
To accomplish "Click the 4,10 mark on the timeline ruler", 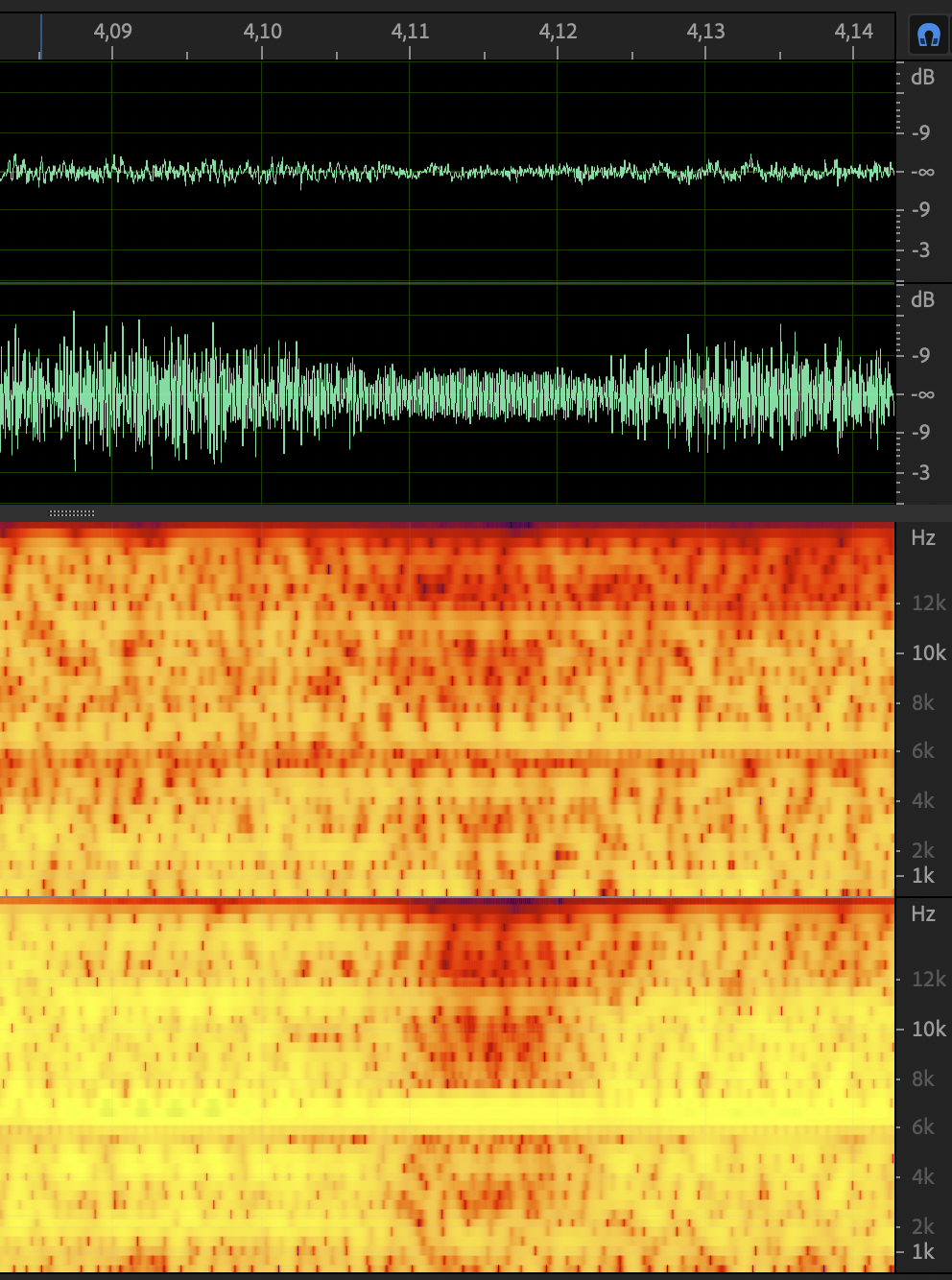I will (262, 32).
